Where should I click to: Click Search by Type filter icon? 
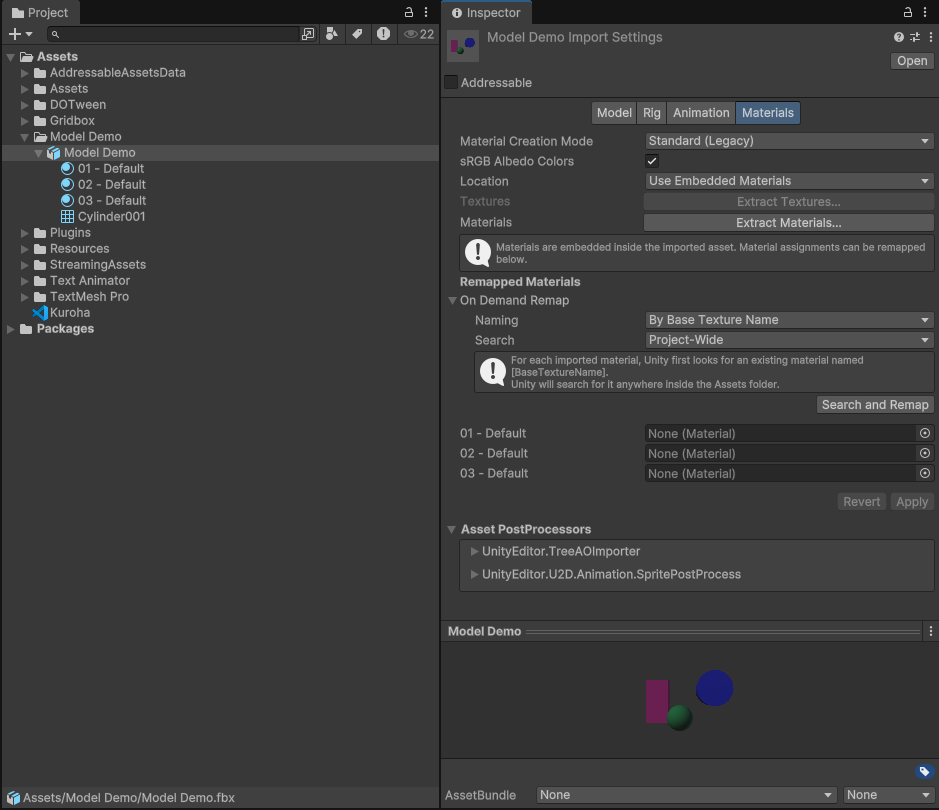pos(332,34)
